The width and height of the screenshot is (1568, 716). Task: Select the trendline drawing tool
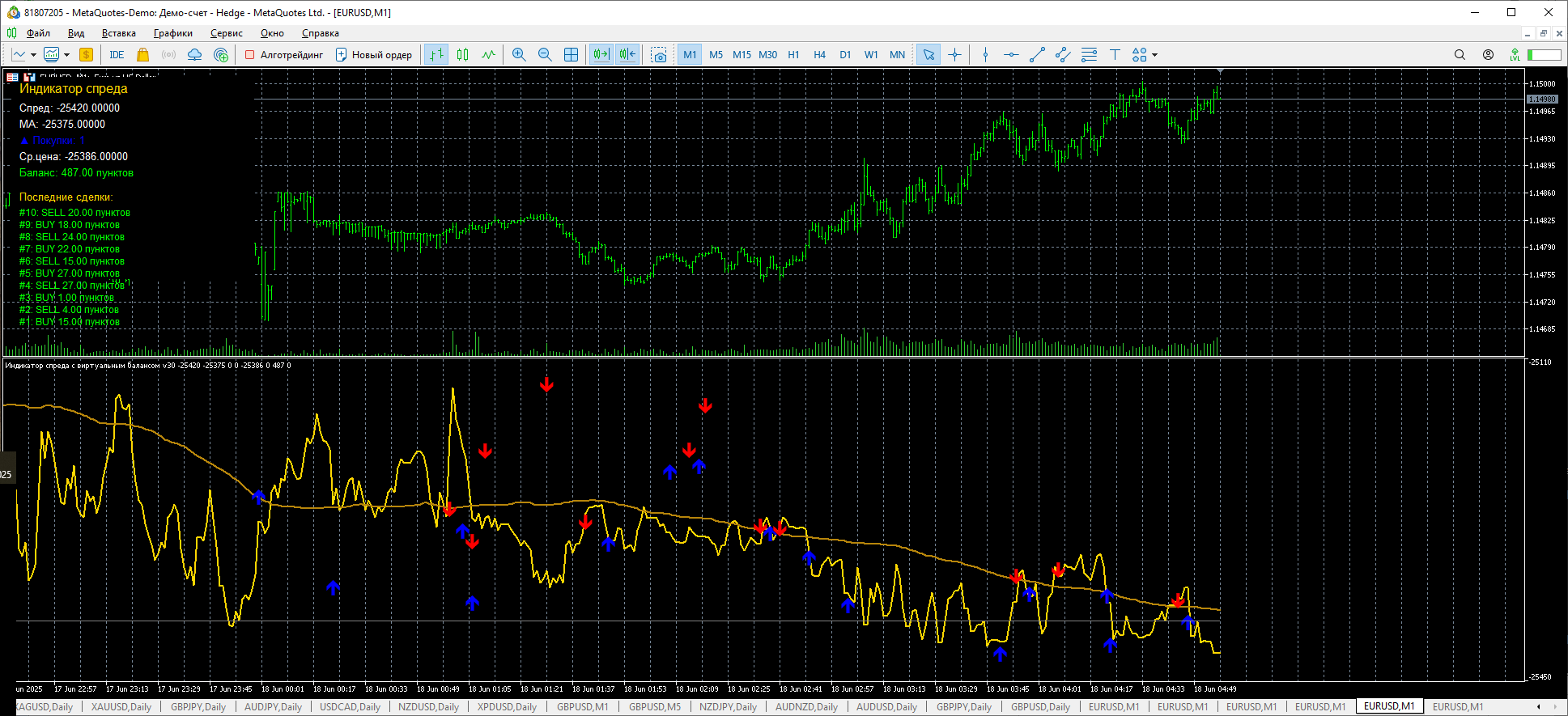click(x=1037, y=55)
